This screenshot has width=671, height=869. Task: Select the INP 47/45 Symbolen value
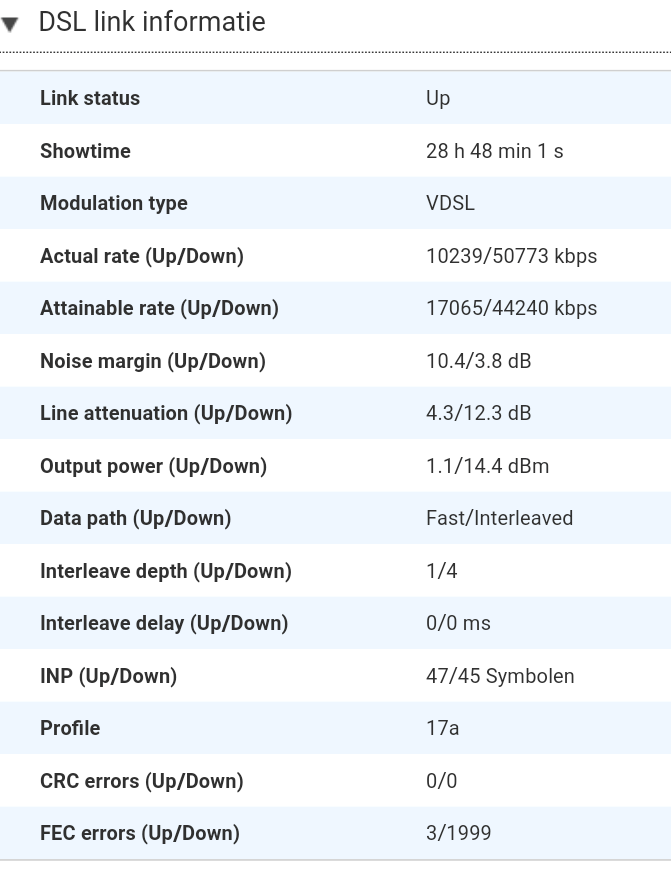tap(500, 676)
